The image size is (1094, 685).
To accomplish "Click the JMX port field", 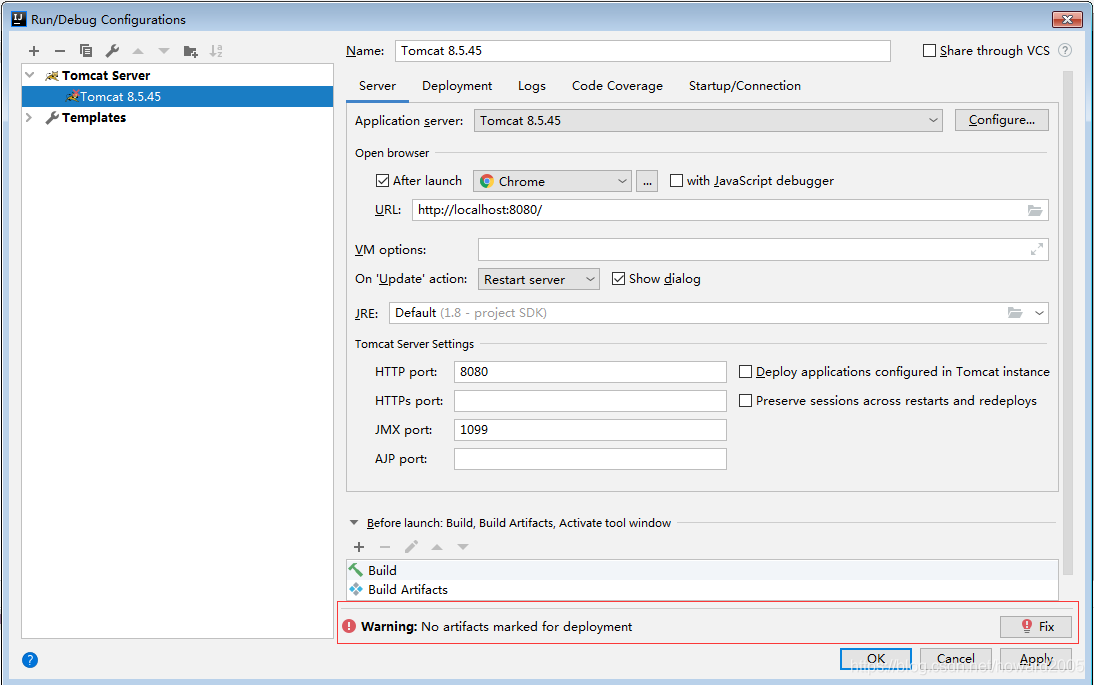I will [x=590, y=430].
